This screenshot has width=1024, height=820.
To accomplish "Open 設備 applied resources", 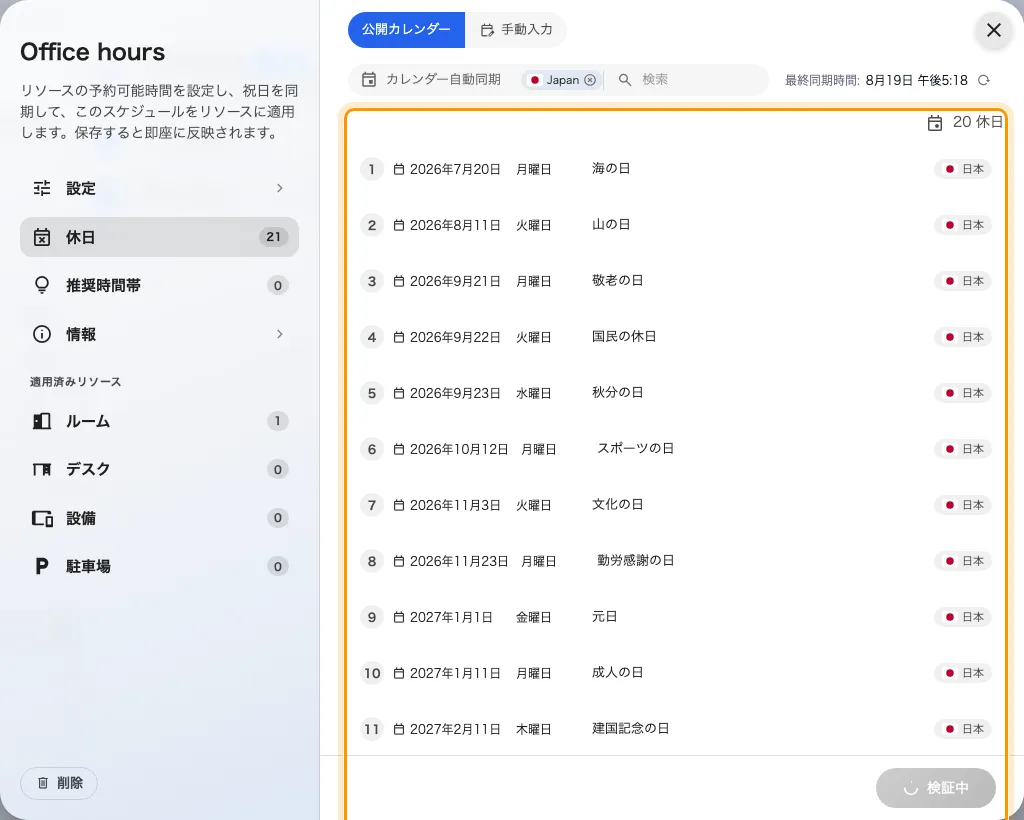I will click(159, 518).
